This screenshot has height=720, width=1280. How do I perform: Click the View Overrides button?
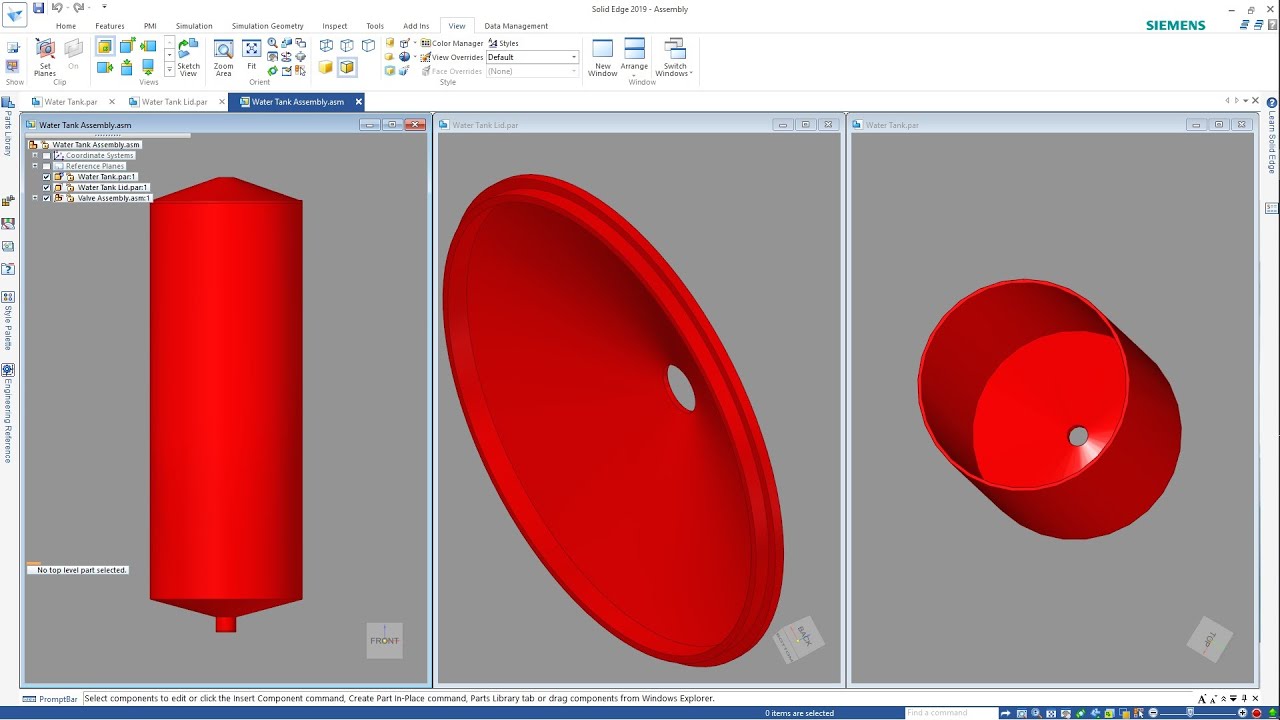pos(452,57)
